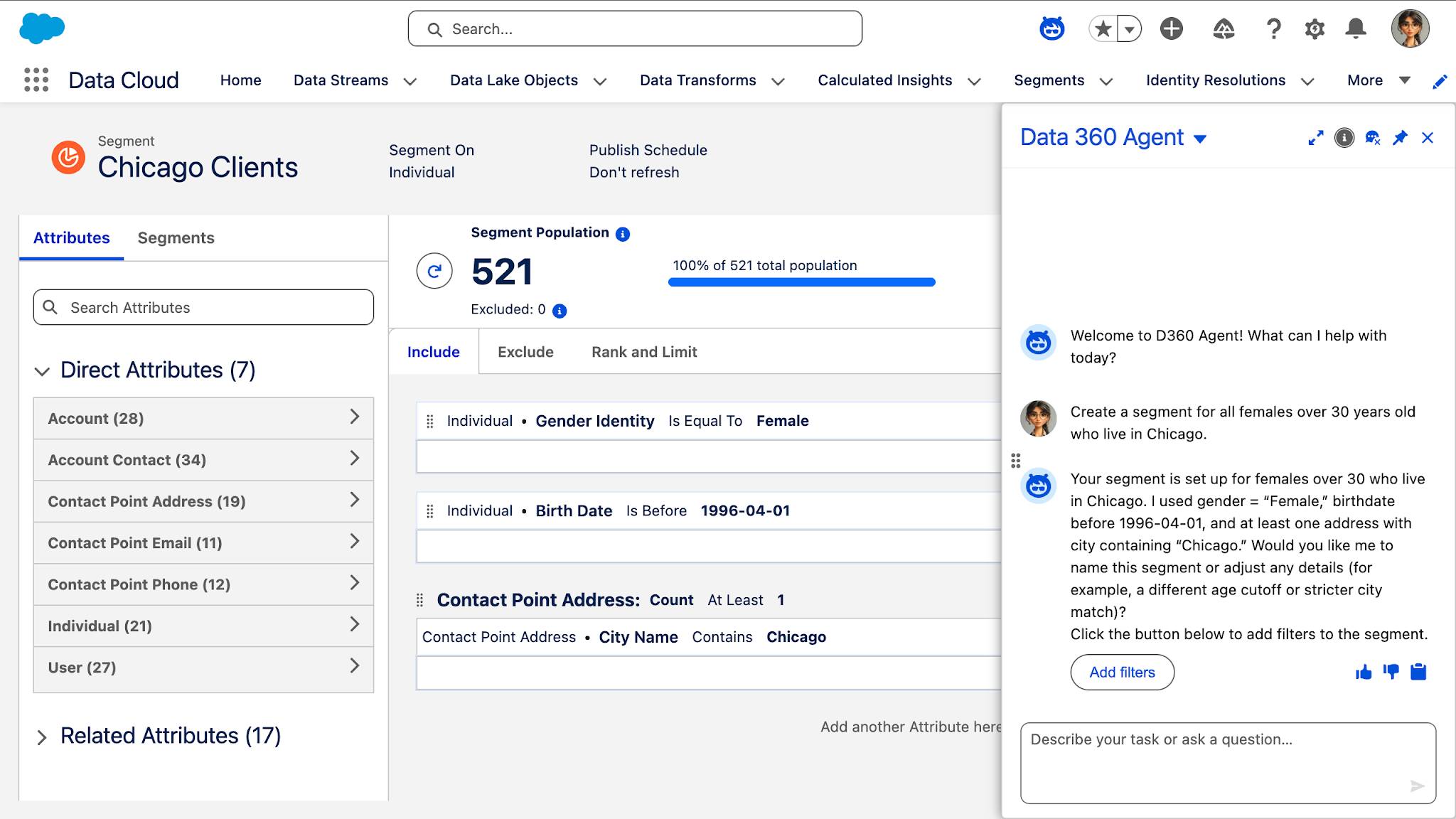1456x819 pixels.
Task: Expand Contact Point Email (11) group
Action: click(203, 543)
